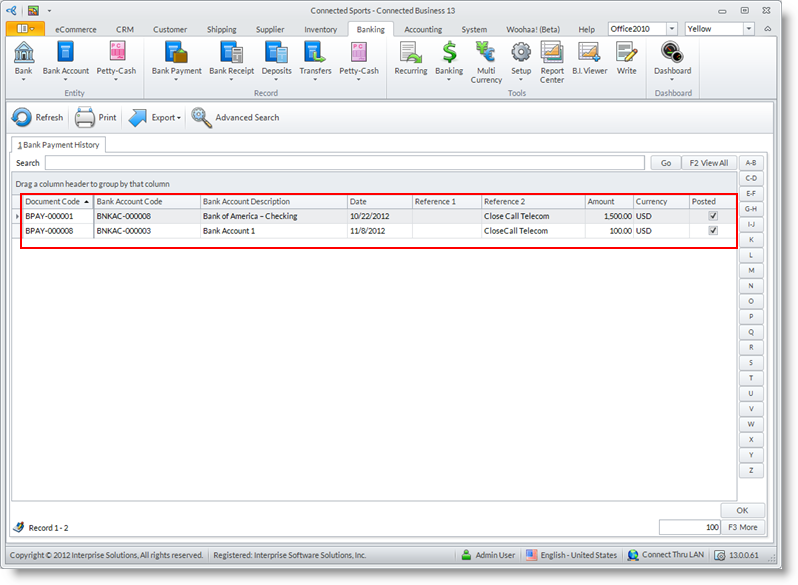Open the Deposits ribbon icon
The height and width of the screenshot is (585, 798).
tap(276, 55)
